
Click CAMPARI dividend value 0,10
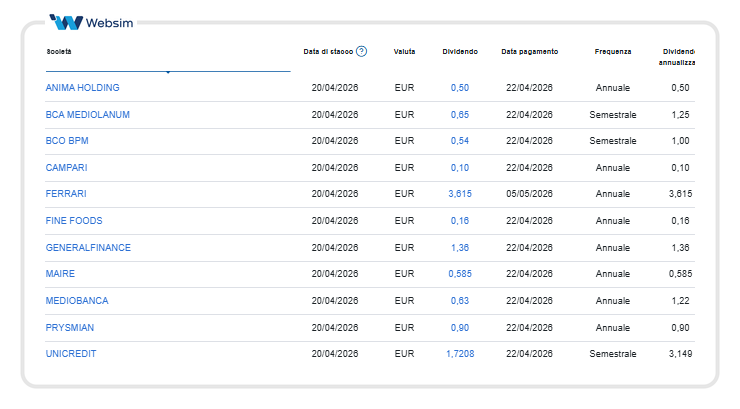click(x=460, y=167)
